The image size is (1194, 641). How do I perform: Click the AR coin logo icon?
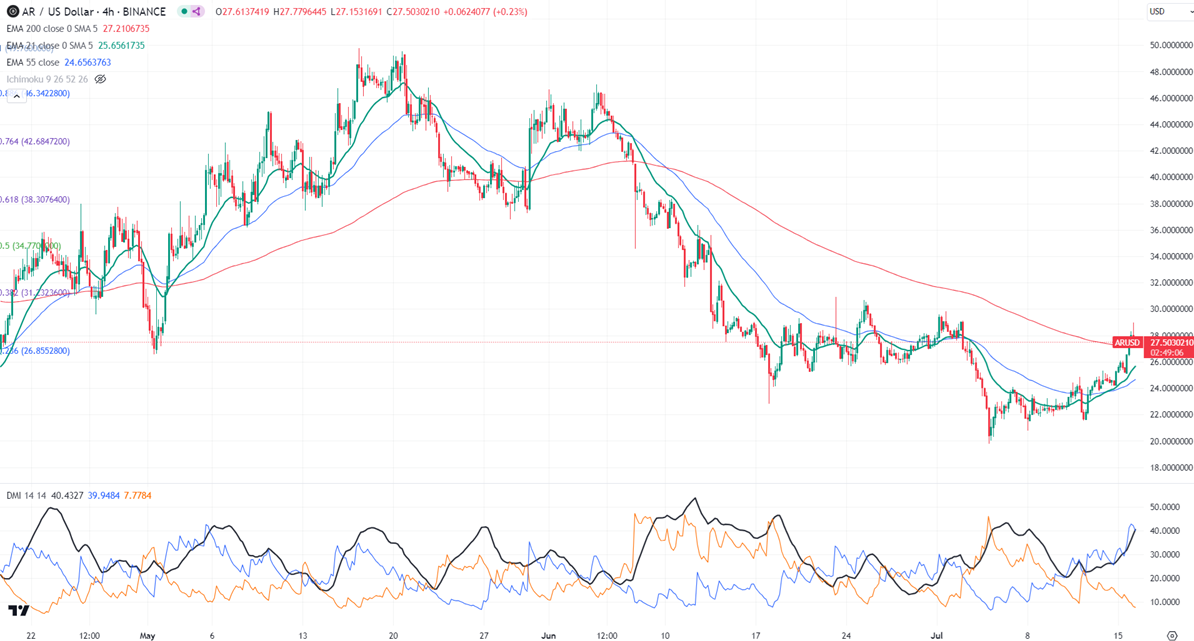tap(12, 11)
